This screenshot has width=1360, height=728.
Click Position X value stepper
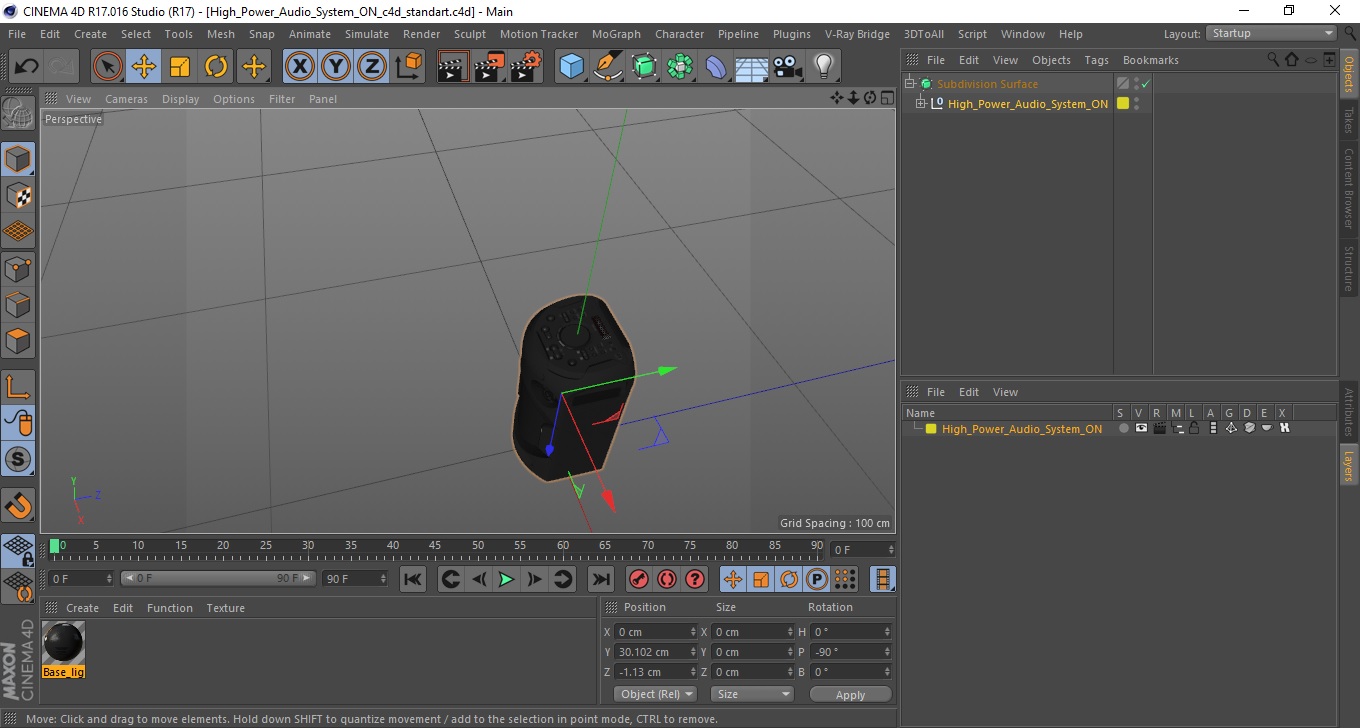click(693, 632)
